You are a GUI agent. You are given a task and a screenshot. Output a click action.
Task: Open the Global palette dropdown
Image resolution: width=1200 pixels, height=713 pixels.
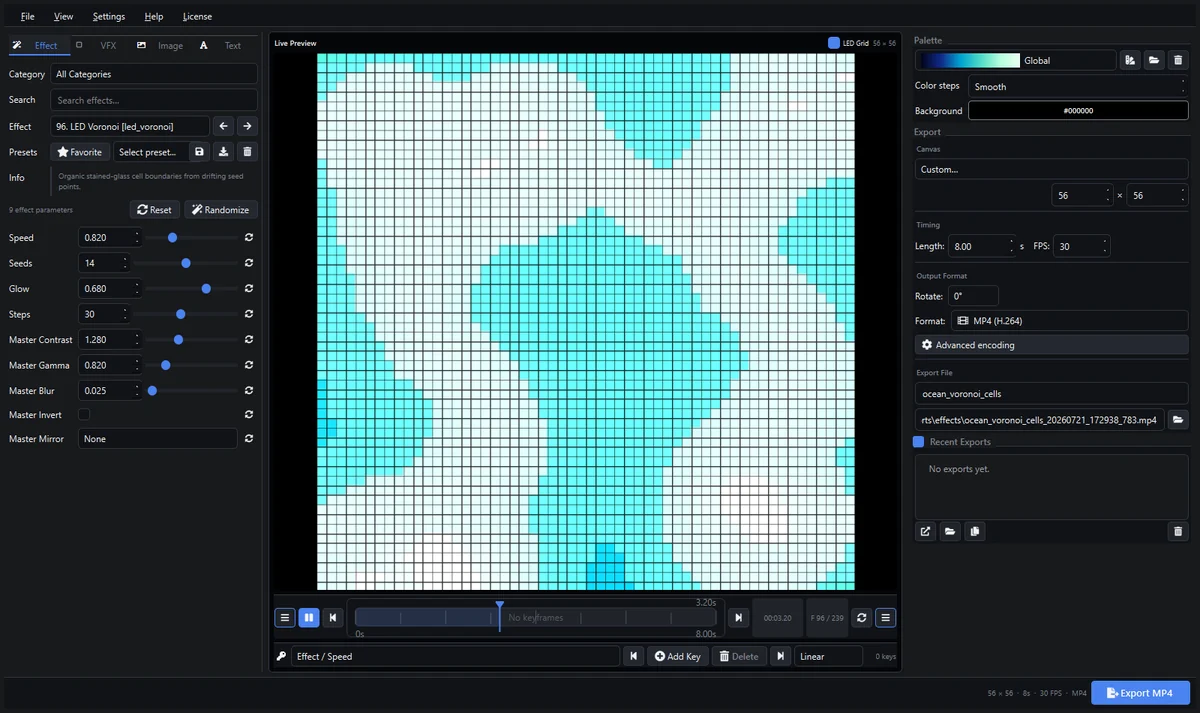tap(1015, 60)
